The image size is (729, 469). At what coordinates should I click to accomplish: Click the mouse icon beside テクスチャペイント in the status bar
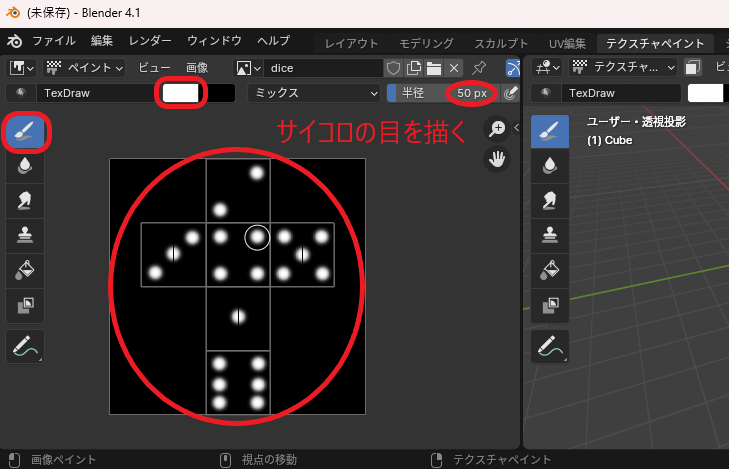437,460
